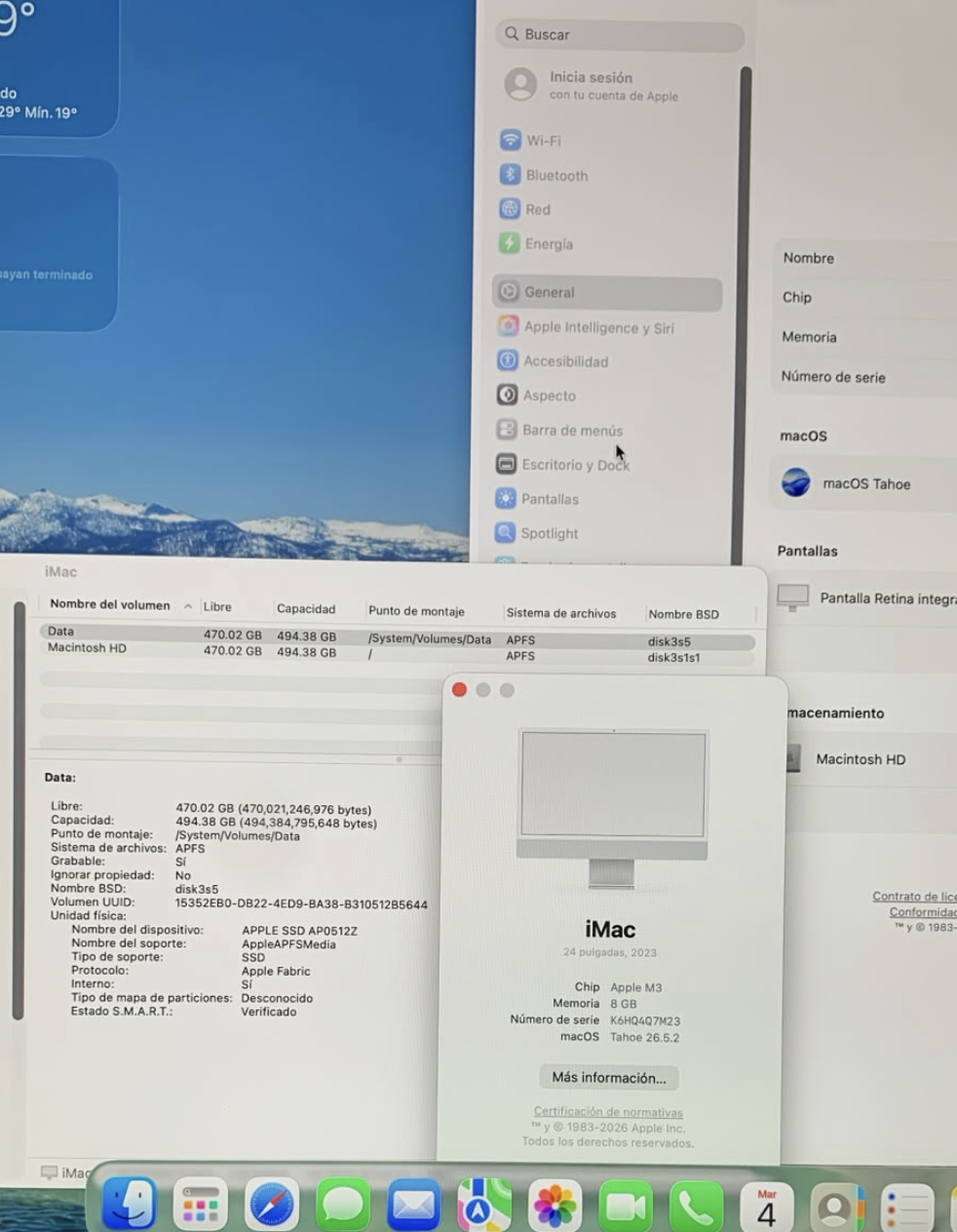This screenshot has height=1232, width=957.
Task: Click iMac image in About window
Action: [x=612, y=808]
